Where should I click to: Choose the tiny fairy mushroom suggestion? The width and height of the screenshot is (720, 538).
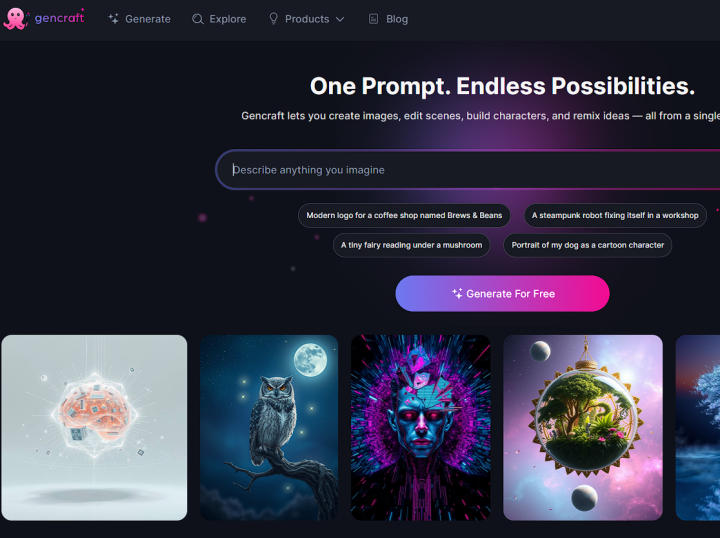point(411,245)
